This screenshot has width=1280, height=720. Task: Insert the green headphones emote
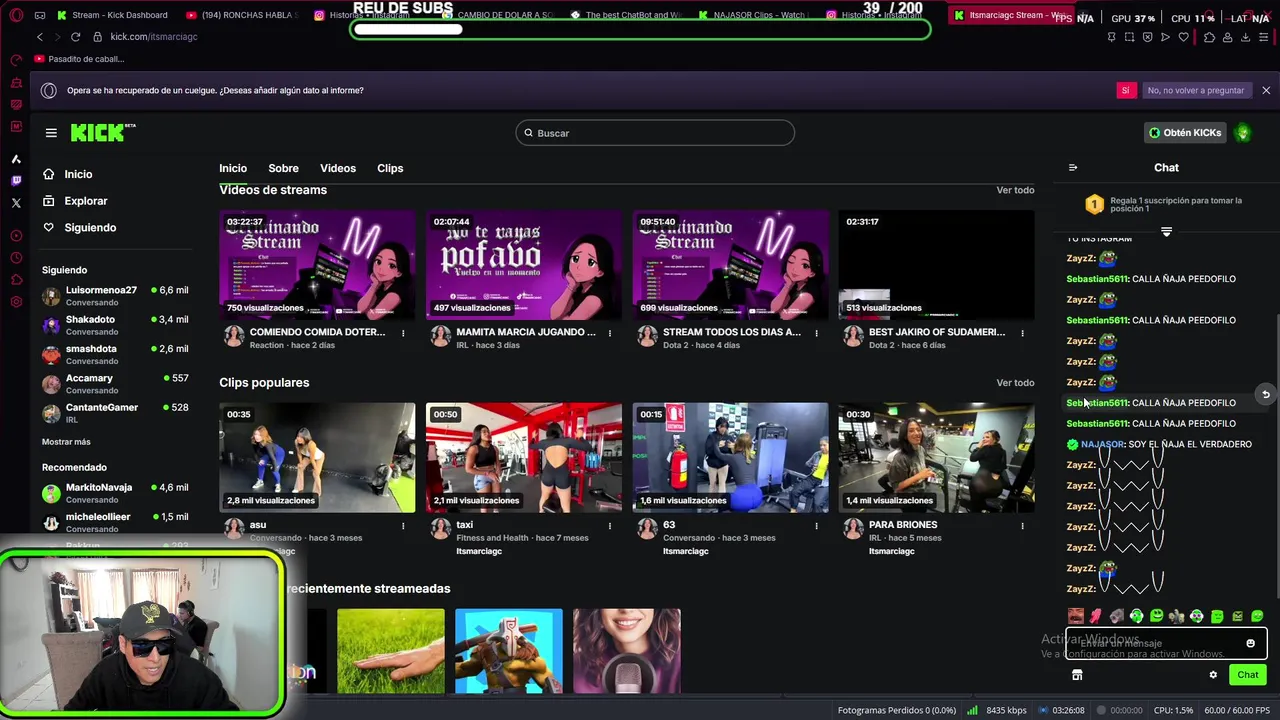coord(1136,616)
